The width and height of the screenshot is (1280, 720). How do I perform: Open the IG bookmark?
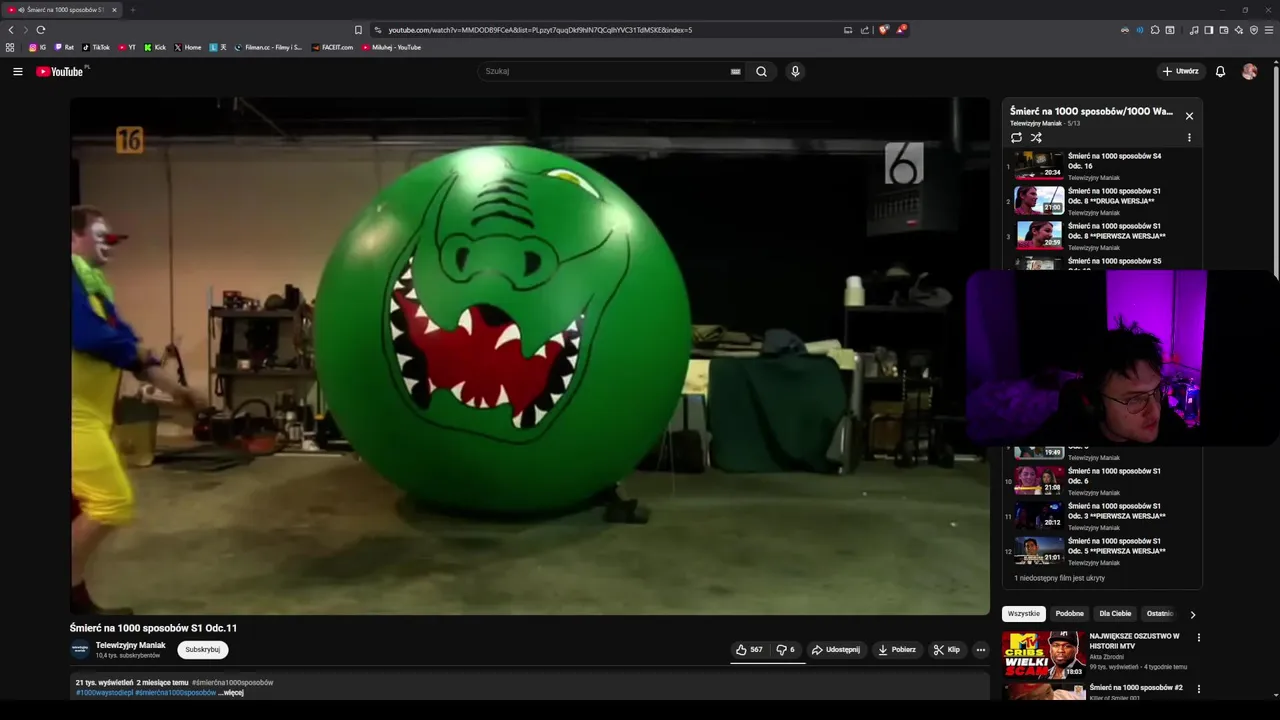click(x=37, y=47)
